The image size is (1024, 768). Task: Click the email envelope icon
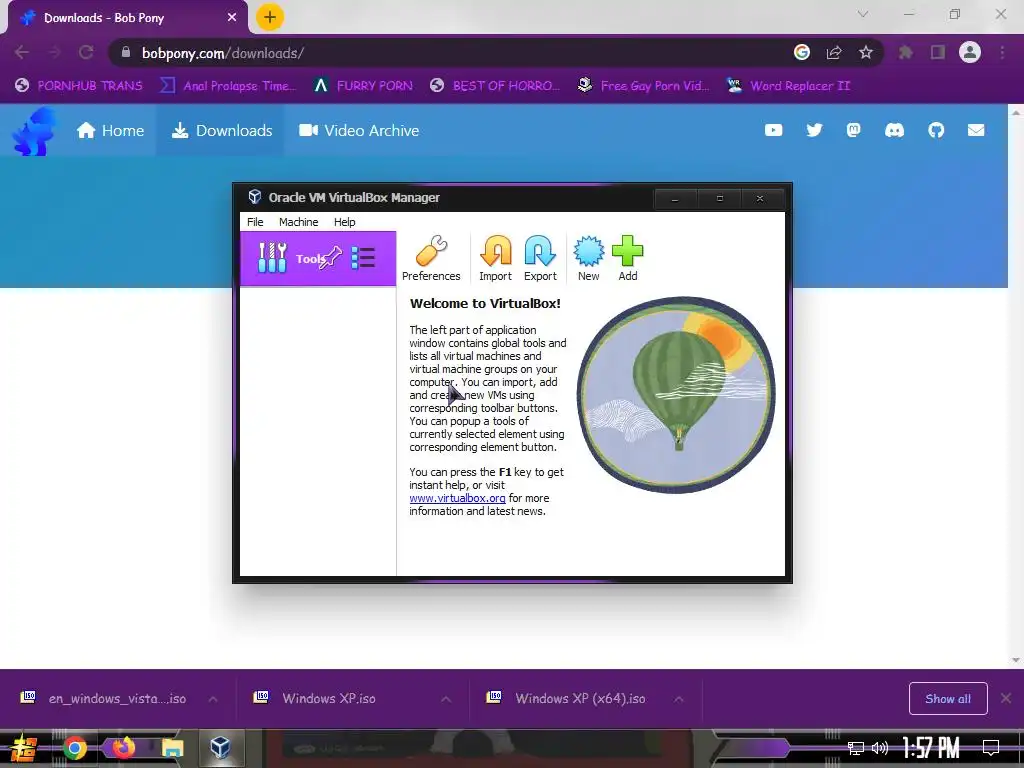point(976,131)
